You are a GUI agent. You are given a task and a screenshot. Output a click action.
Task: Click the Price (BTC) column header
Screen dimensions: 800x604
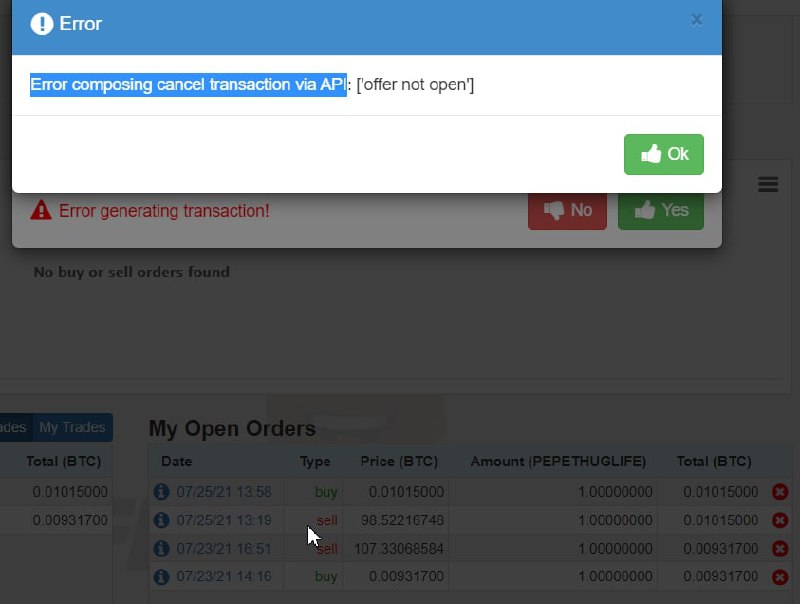[x=399, y=461]
